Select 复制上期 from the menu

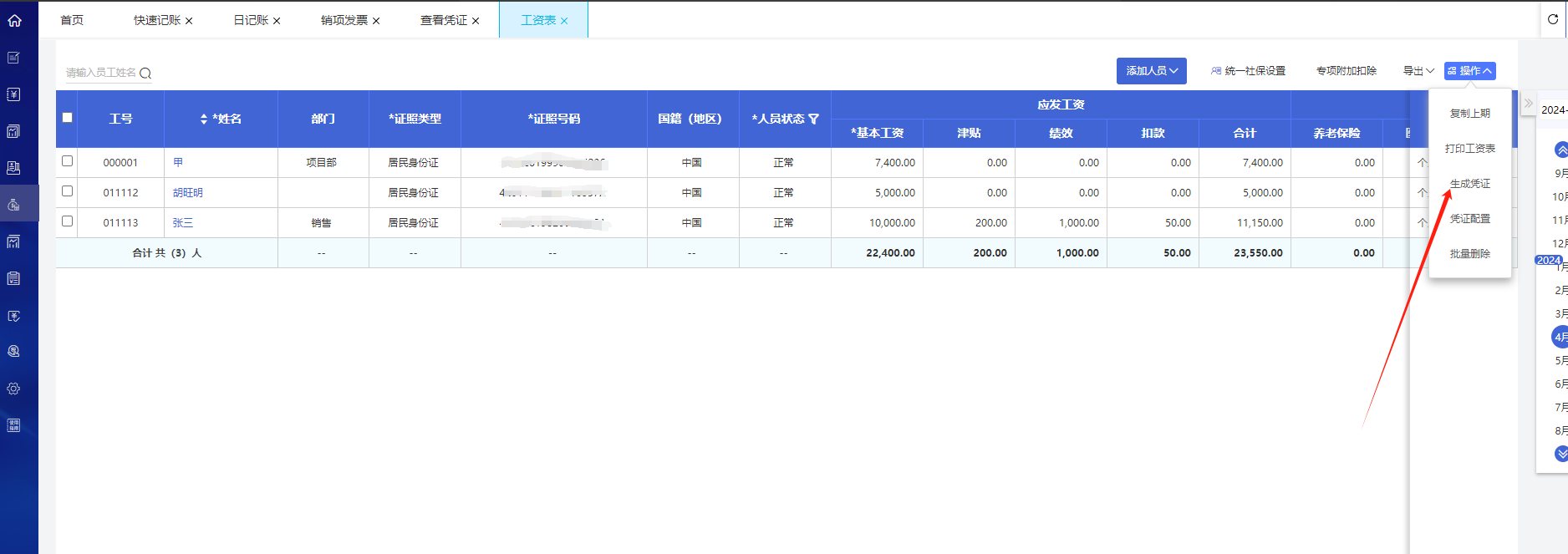(1470, 114)
